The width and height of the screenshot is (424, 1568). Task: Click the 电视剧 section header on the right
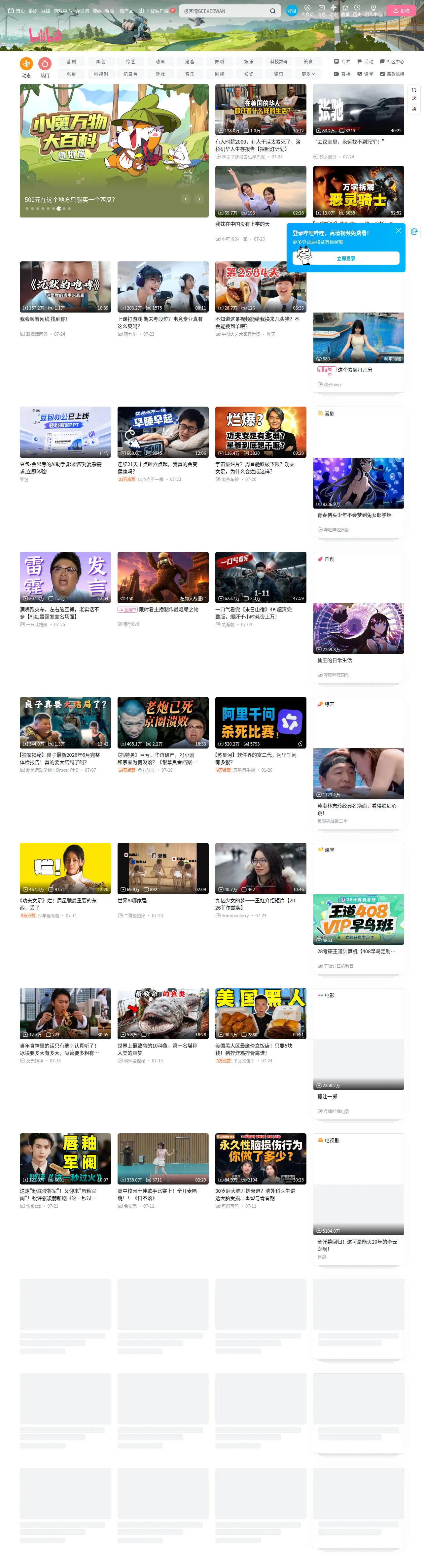click(x=328, y=1140)
